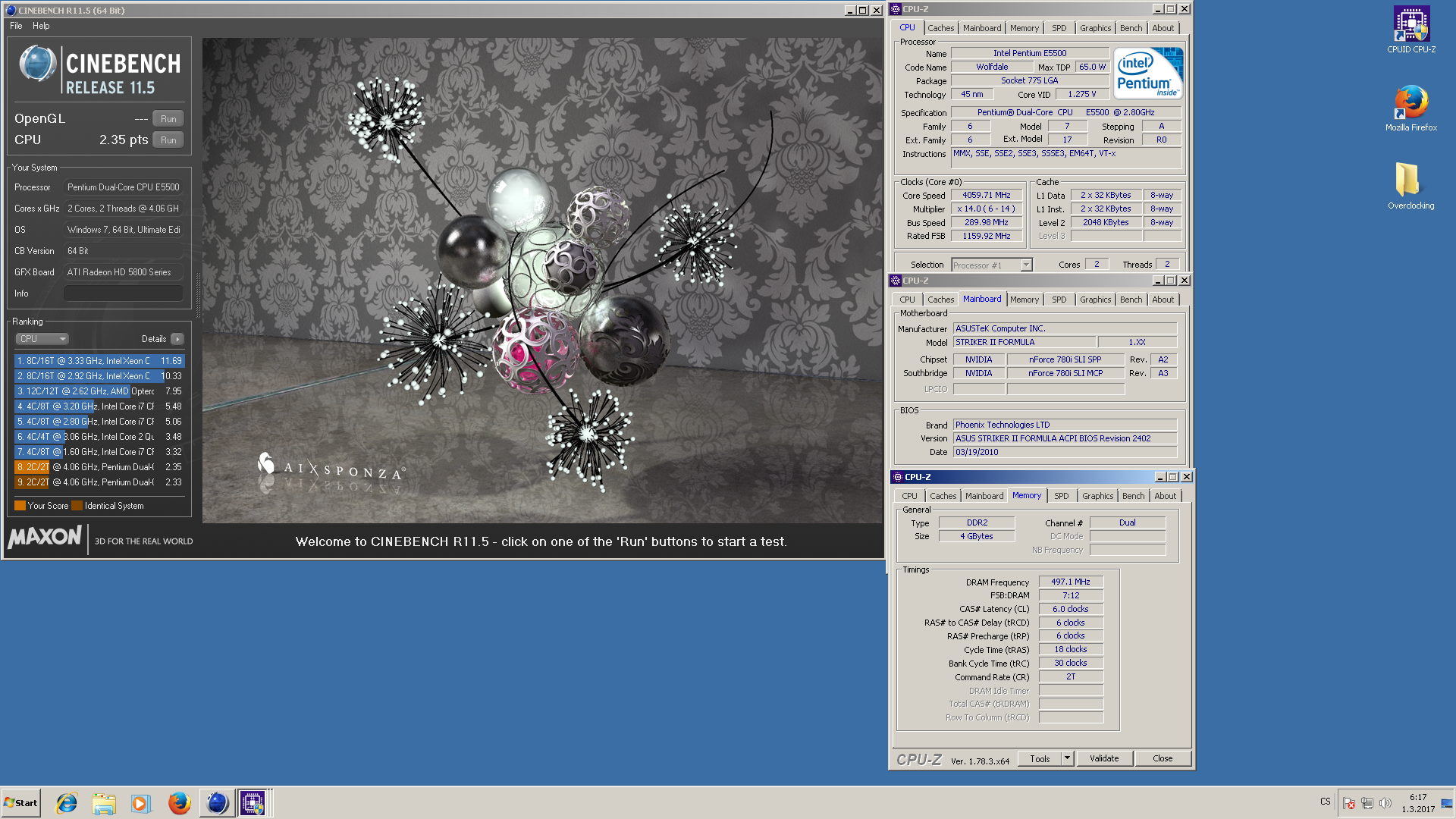
Task: Open Windows Media Player from taskbar
Action: pos(140,803)
